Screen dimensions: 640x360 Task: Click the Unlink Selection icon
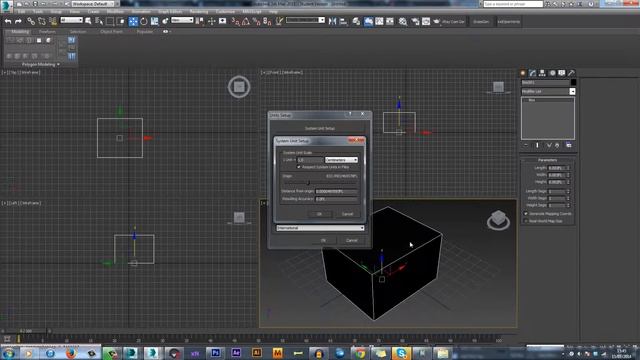pyautogui.click(x=42, y=21)
